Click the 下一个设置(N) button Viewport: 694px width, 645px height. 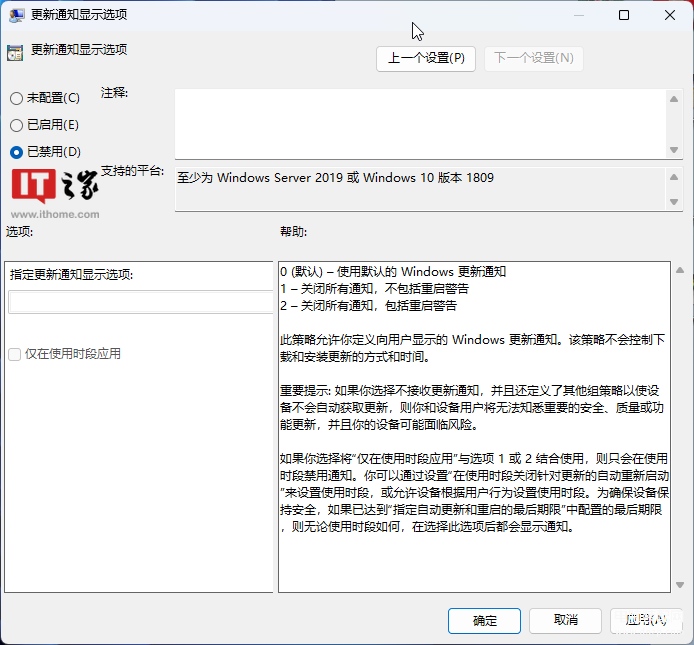[534, 58]
